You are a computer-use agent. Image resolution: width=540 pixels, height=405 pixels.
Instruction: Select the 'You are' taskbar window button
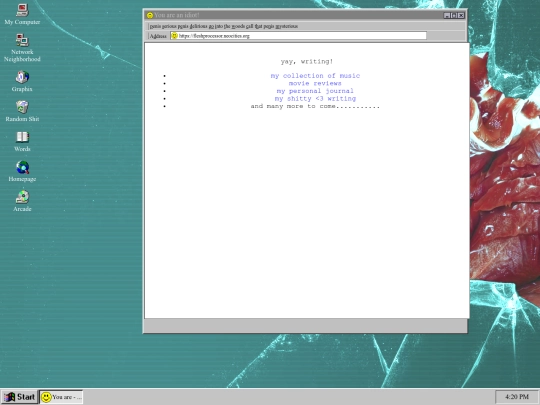click(61, 397)
